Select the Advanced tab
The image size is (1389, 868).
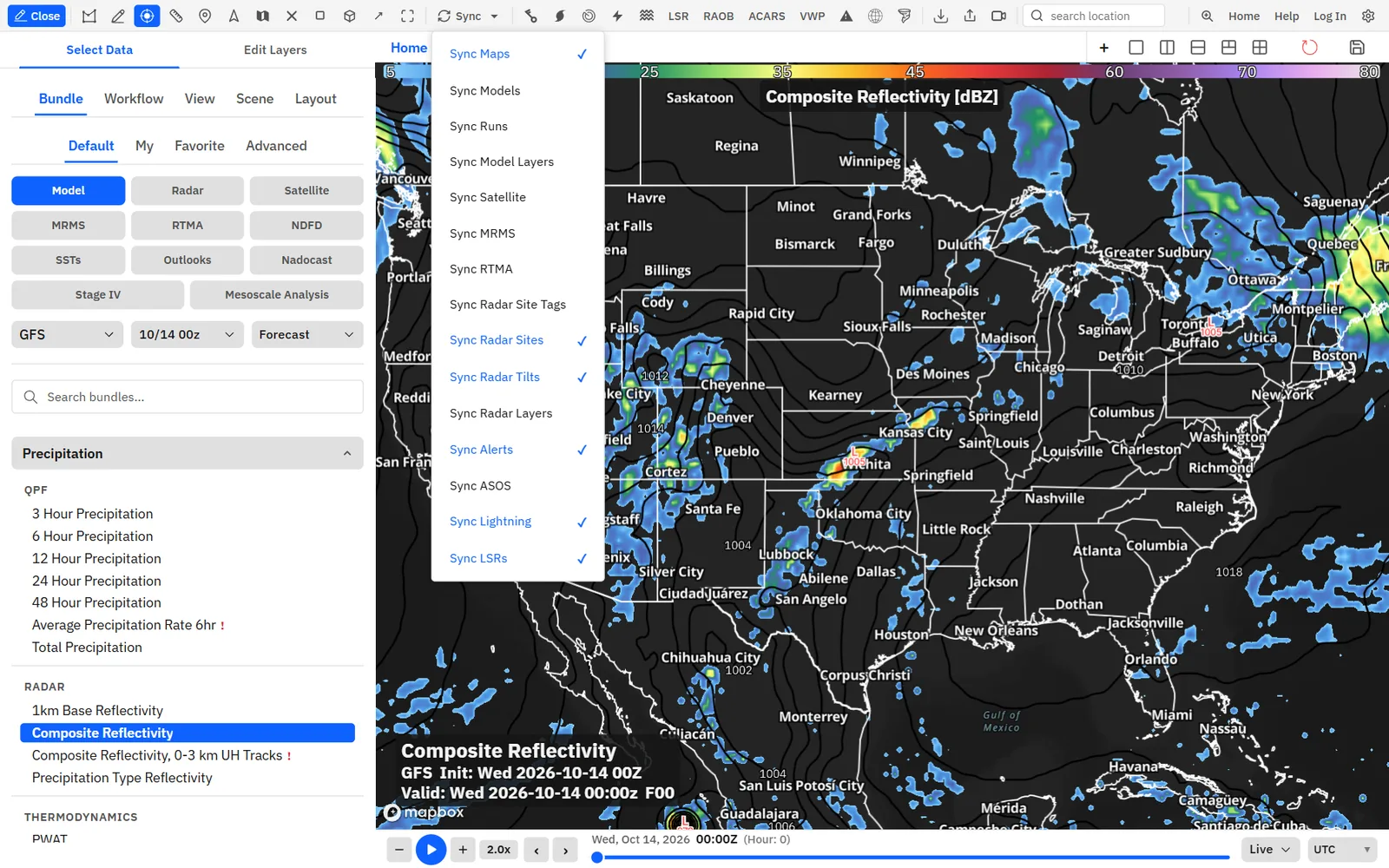[276, 146]
